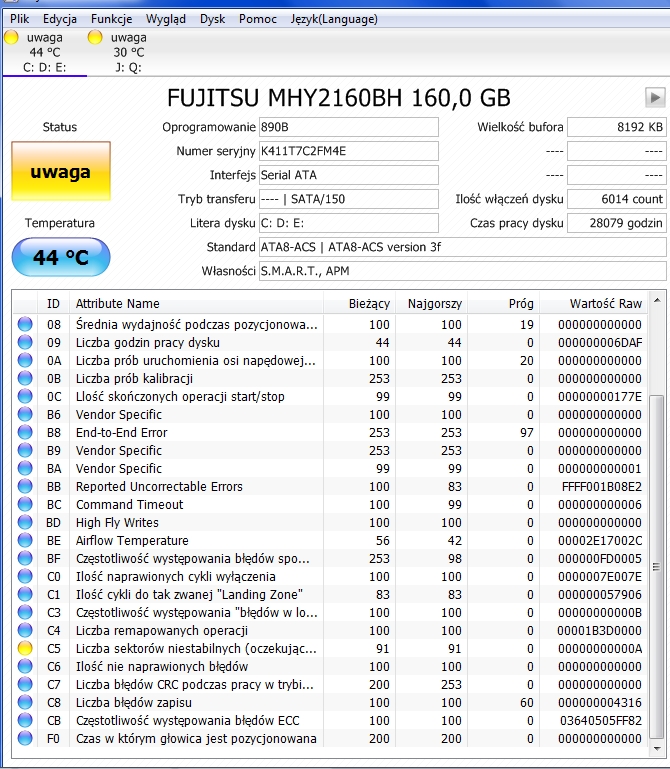Screen dimensions: 670x769
Task: Click the blue status icon for Command Timeout
Action: point(25,504)
